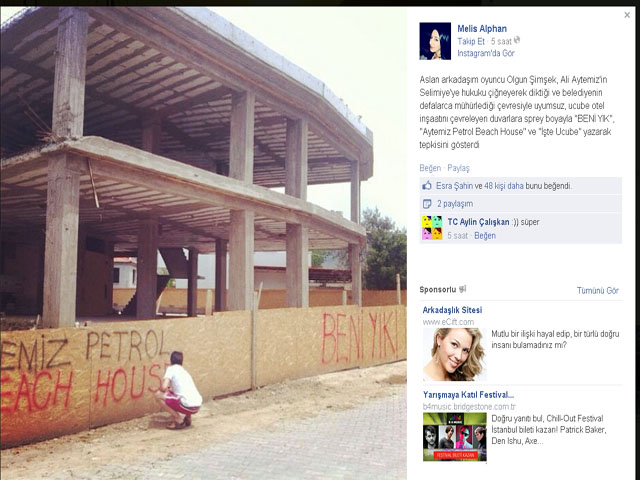
Task: Open TC Aylin Çalışkan's profile name
Action: (x=478, y=222)
